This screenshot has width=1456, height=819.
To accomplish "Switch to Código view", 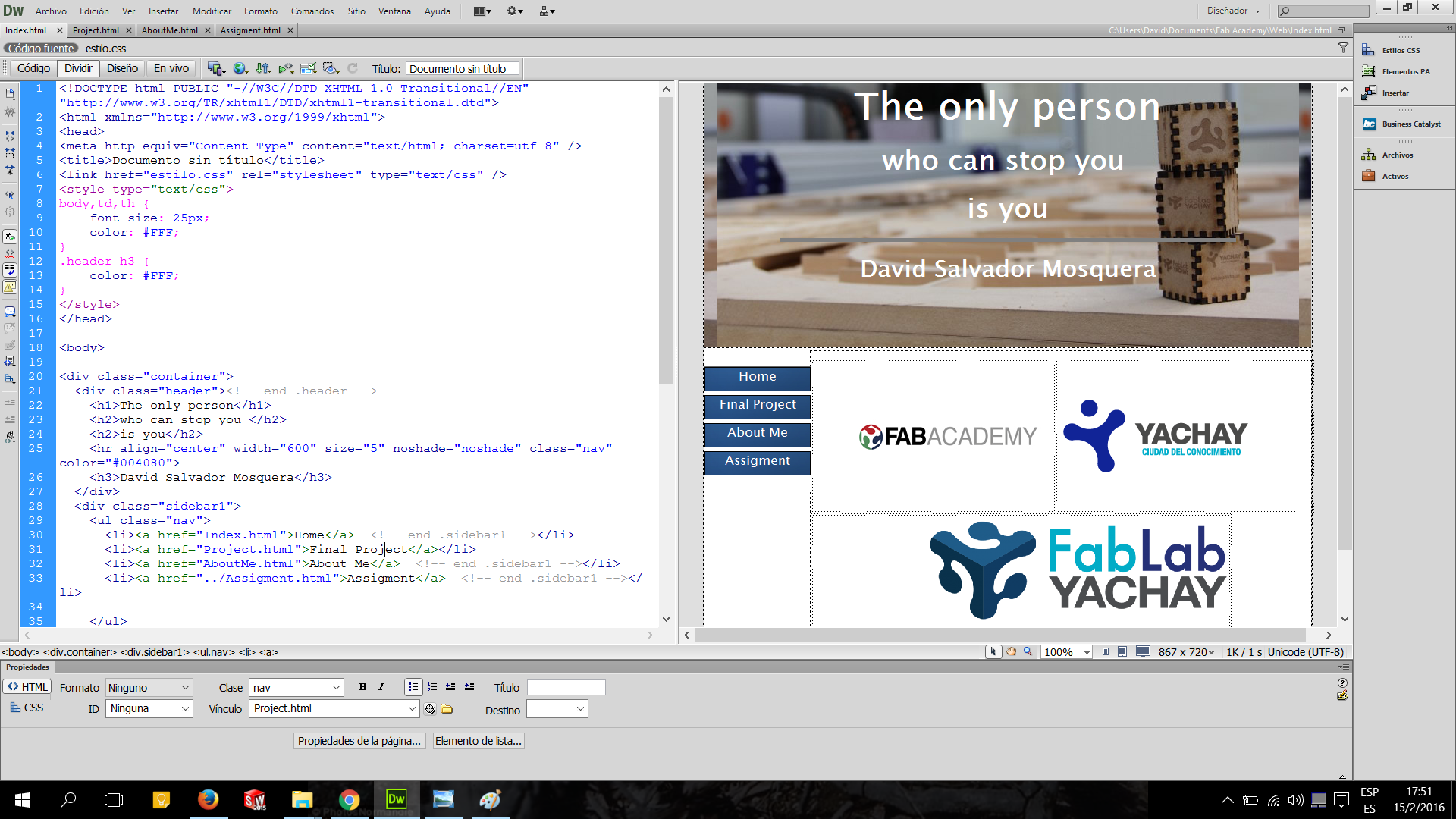I will pos(33,68).
